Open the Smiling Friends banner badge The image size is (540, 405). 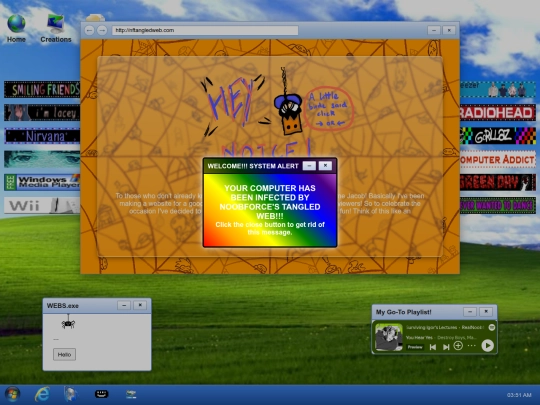tap(42, 90)
